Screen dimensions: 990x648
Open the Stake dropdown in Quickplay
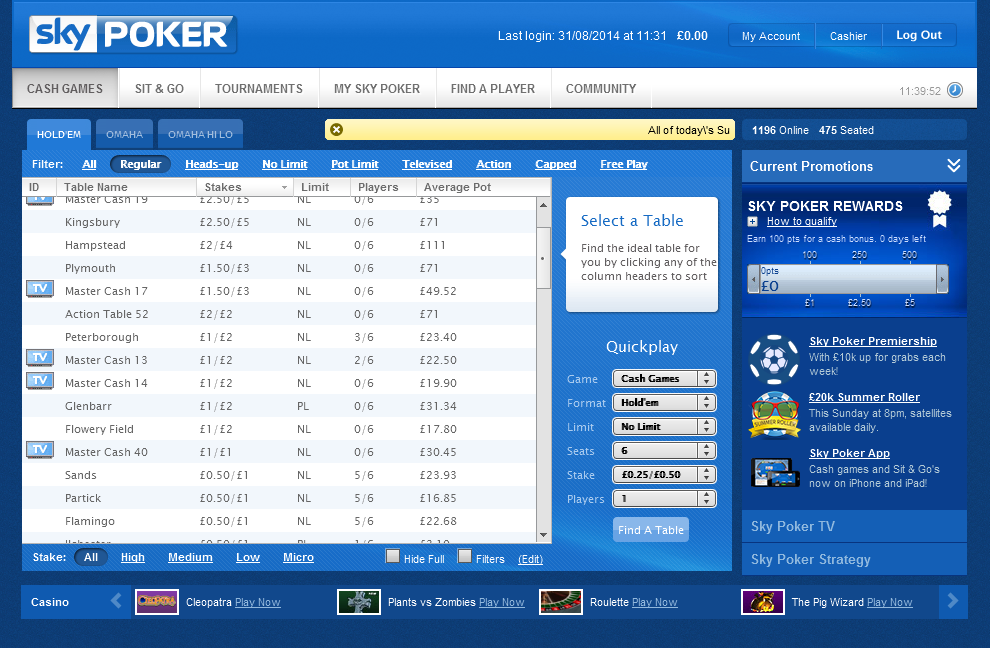click(664, 475)
